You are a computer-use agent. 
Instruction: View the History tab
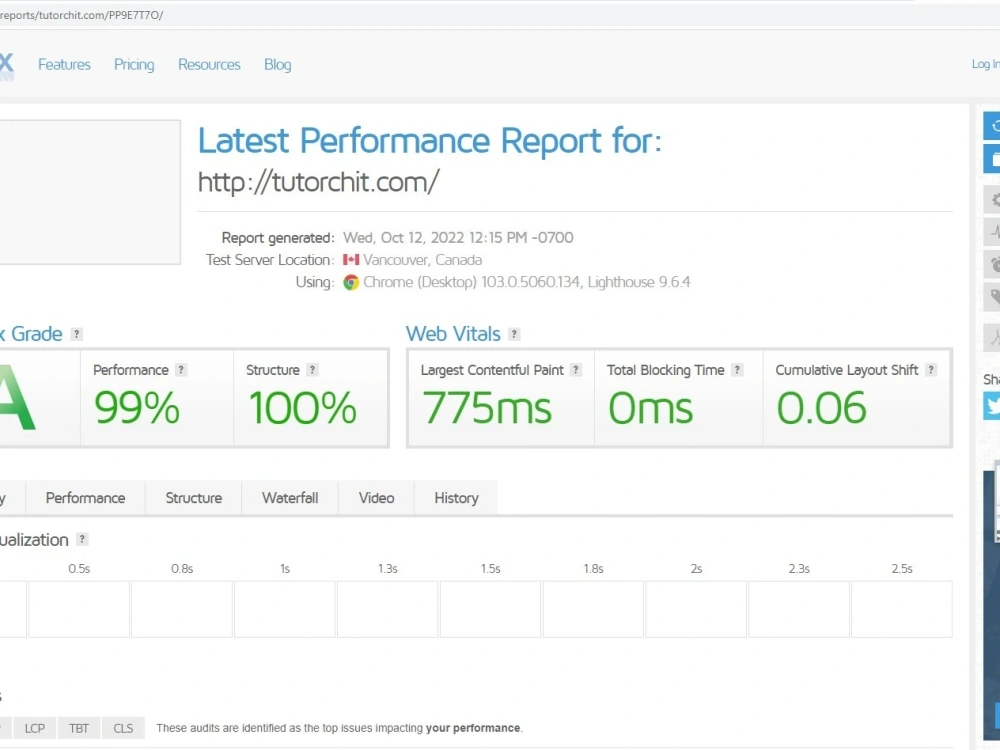tap(456, 498)
